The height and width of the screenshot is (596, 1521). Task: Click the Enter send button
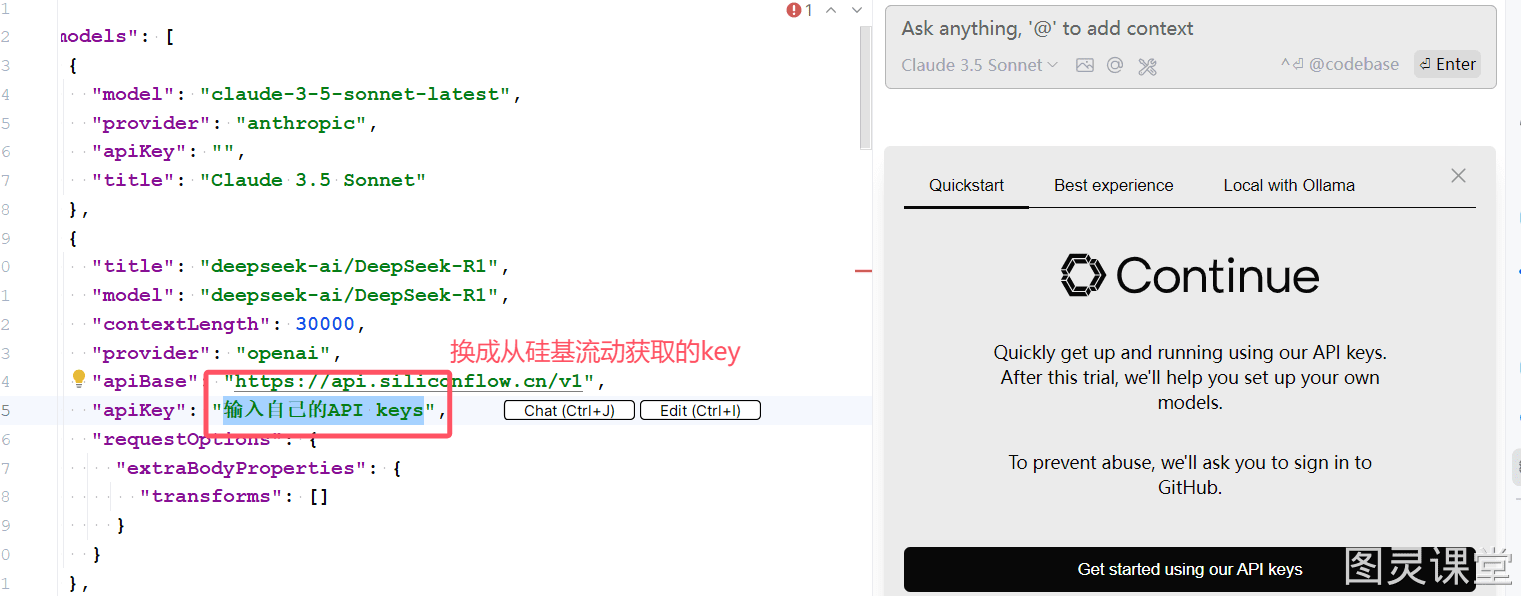pos(1447,64)
